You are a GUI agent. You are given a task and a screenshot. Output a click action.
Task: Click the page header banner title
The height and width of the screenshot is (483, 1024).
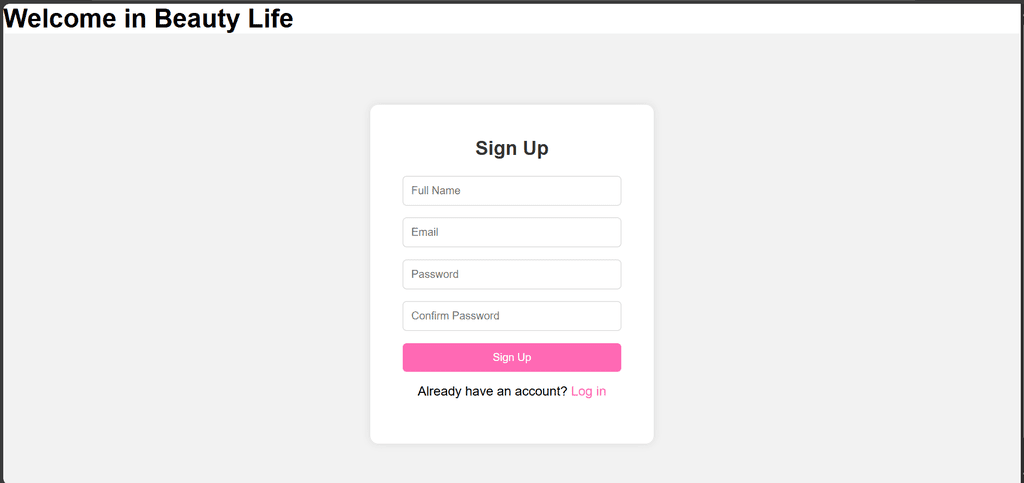[149, 18]
